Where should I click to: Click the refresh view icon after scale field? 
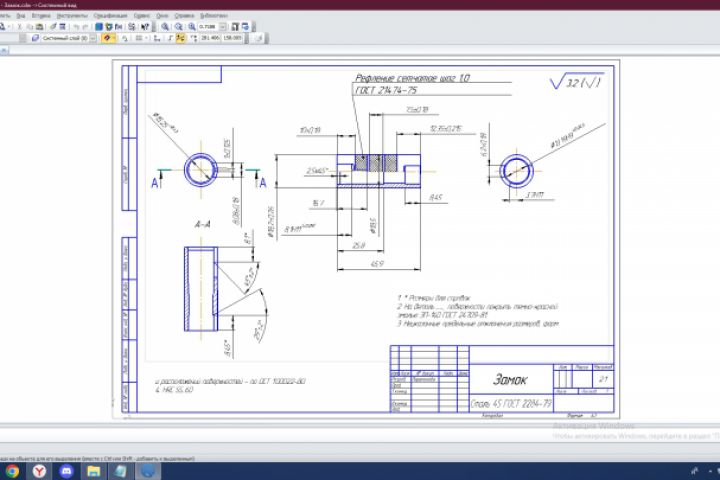(235, 27)
